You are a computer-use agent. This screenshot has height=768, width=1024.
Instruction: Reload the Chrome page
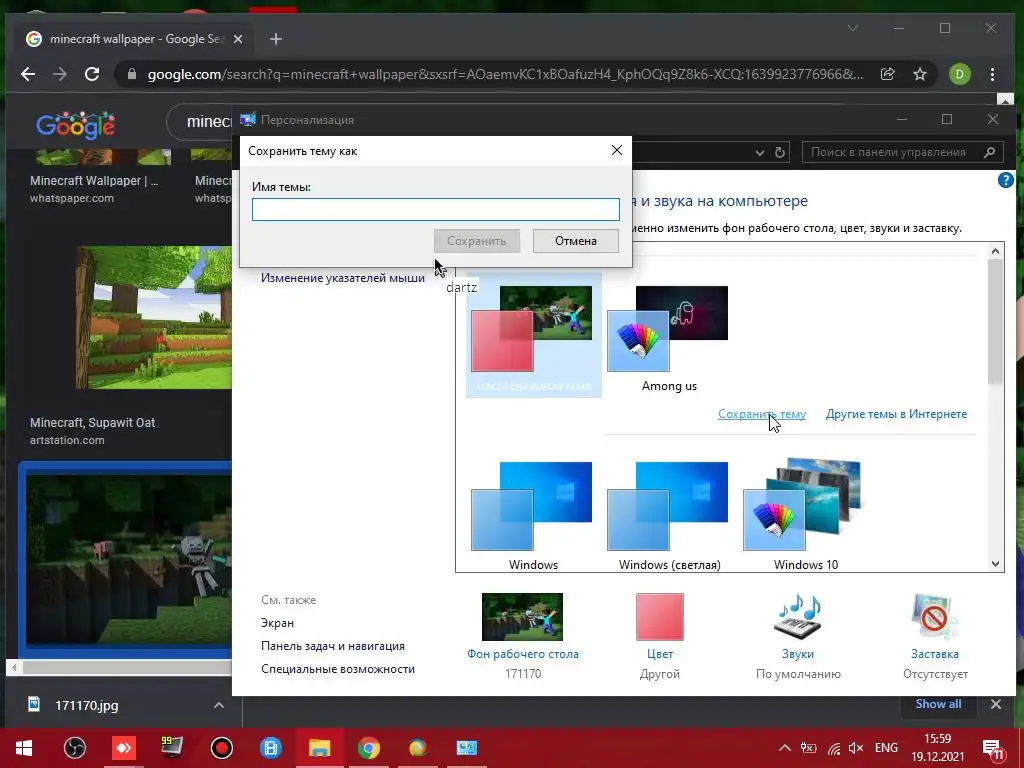tap(92, 74)
